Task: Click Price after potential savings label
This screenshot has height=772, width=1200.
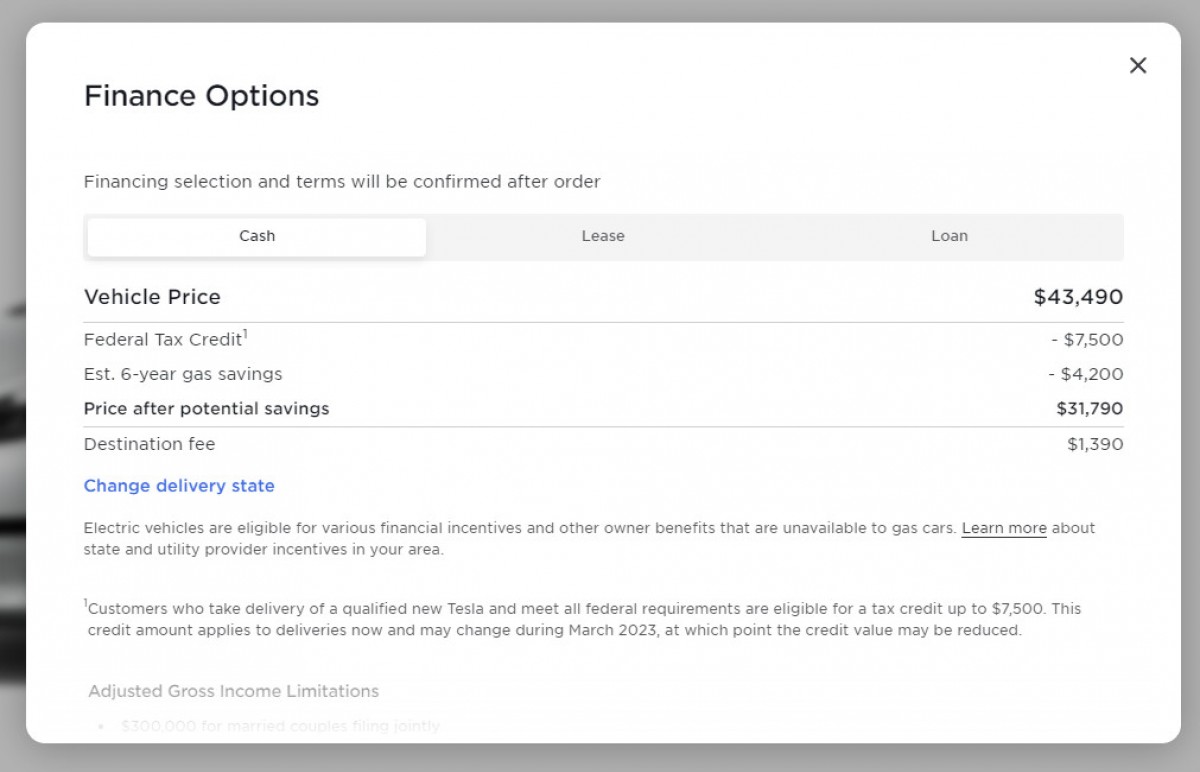Action: pos(206,409)
